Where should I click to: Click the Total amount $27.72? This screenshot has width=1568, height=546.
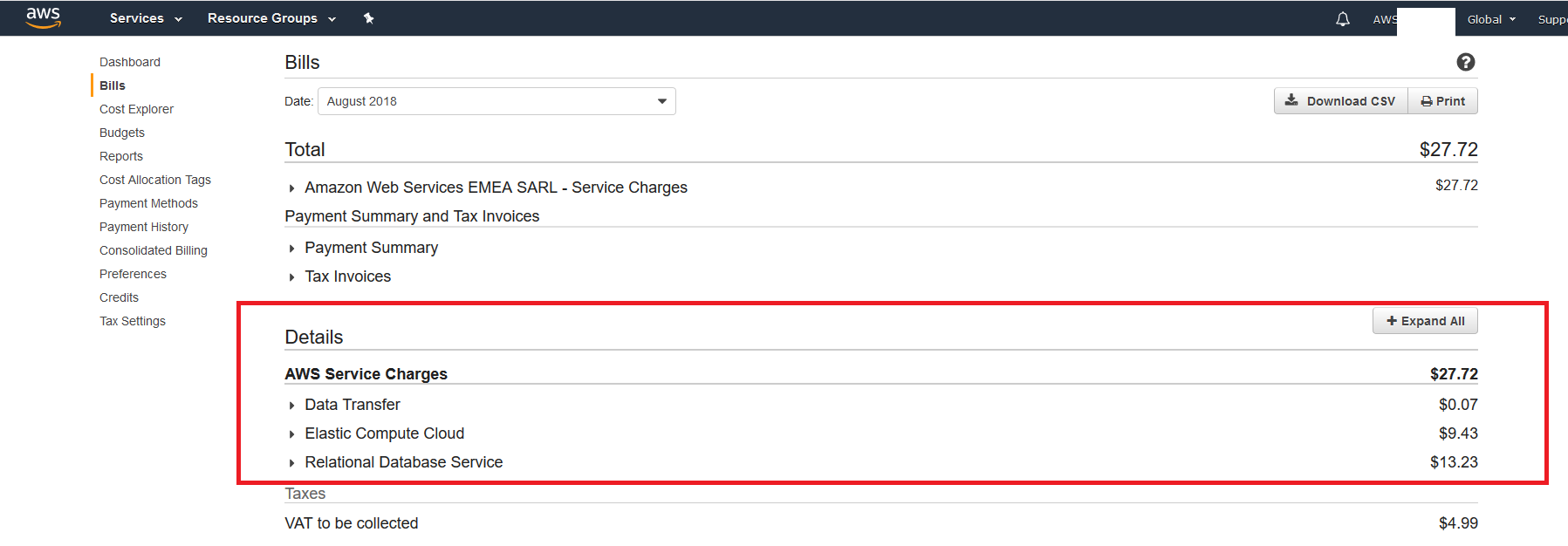click(1448, 150)
